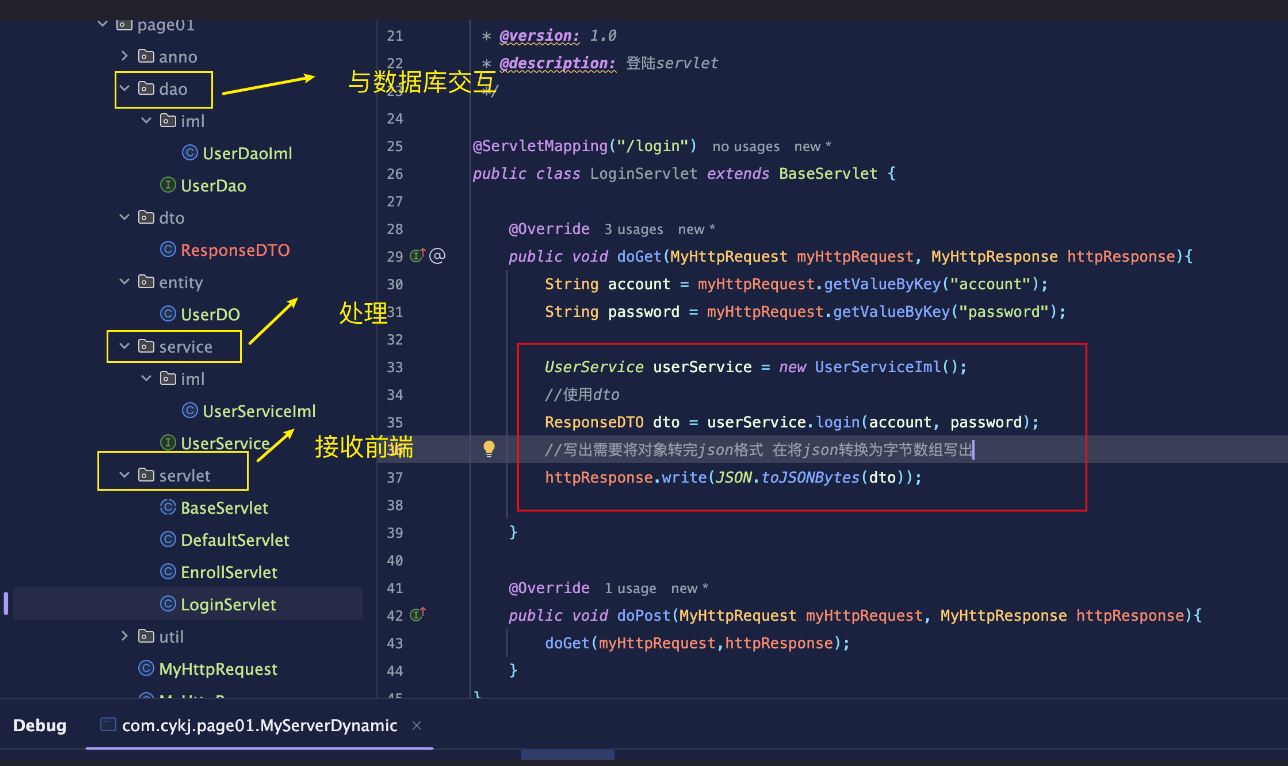This screenshot has width=1288, height=766.
Task: Select the Debug tool window label
Action: [40, 725]
